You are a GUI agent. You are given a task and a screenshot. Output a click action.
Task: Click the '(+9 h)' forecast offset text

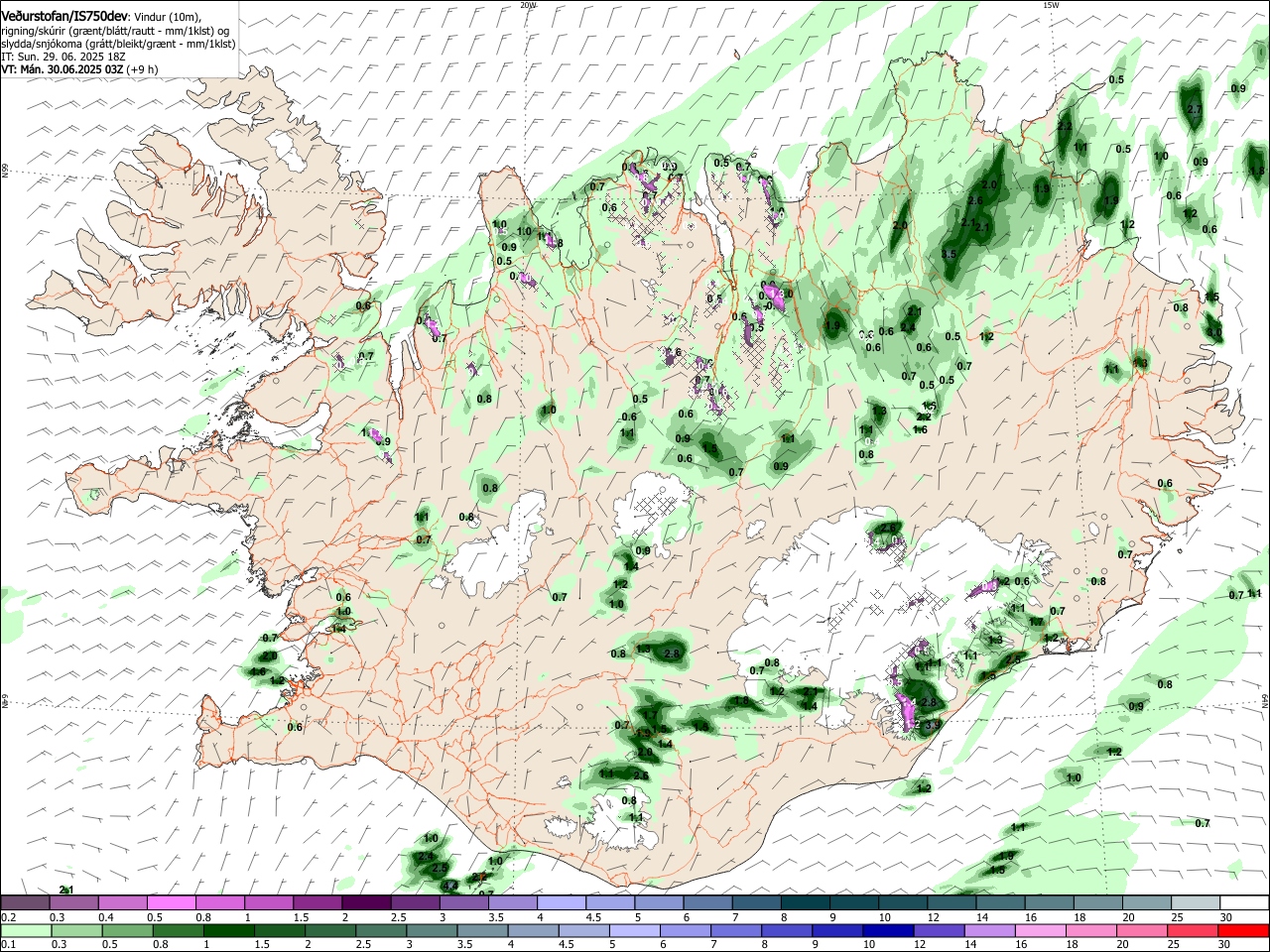coord(143,69)
